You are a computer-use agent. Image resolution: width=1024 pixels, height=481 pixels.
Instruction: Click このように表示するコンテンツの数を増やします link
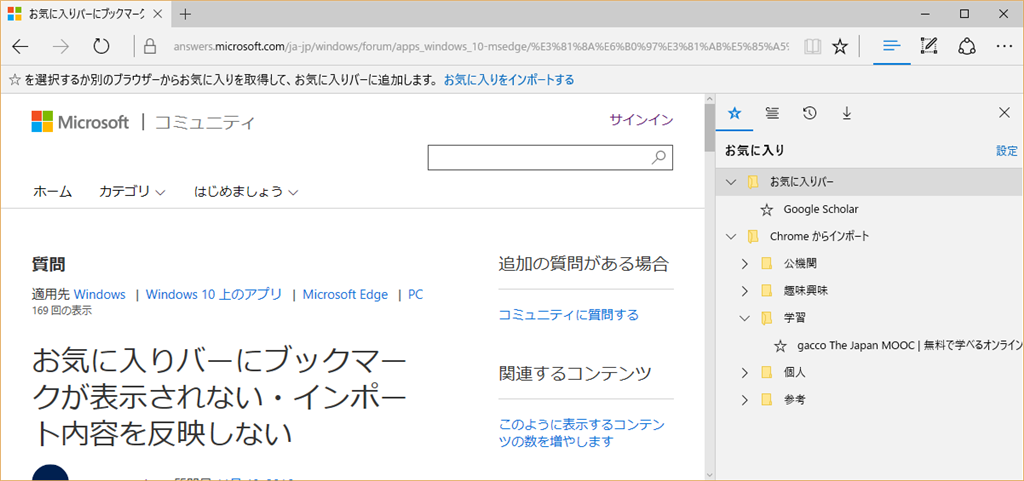pos(581,433)
